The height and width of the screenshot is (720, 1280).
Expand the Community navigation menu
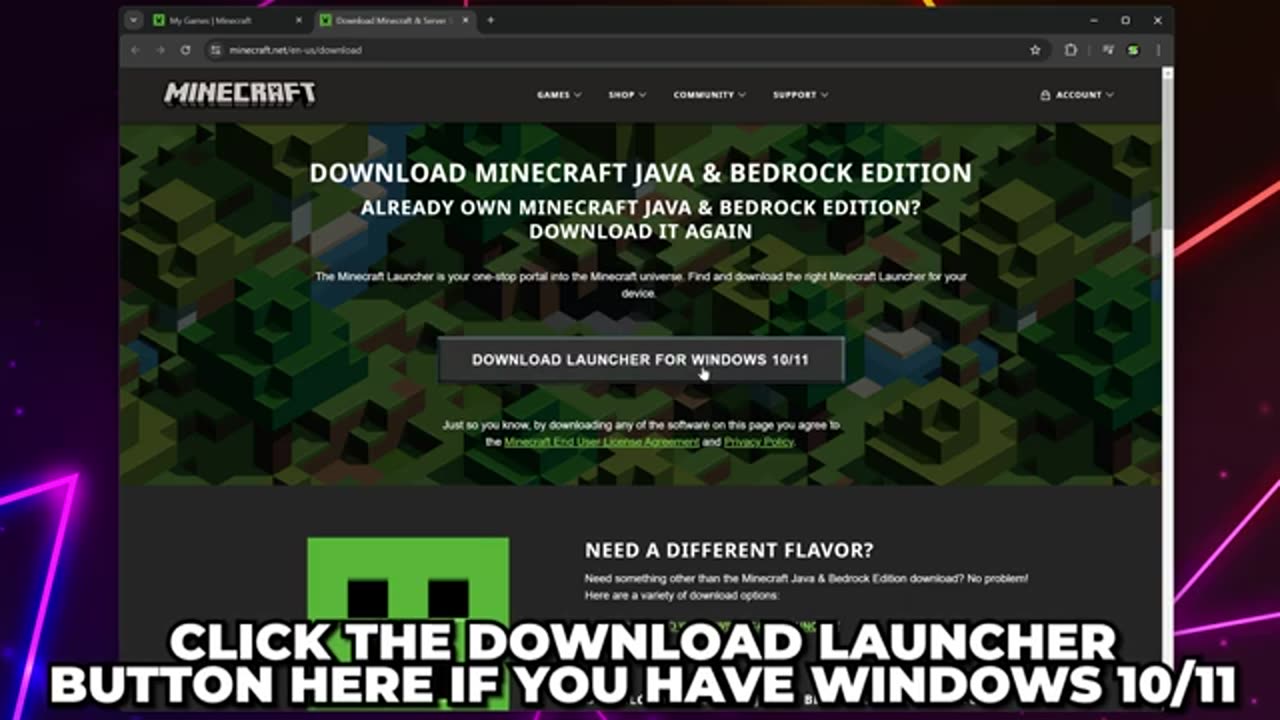click(x=709, y=95)
